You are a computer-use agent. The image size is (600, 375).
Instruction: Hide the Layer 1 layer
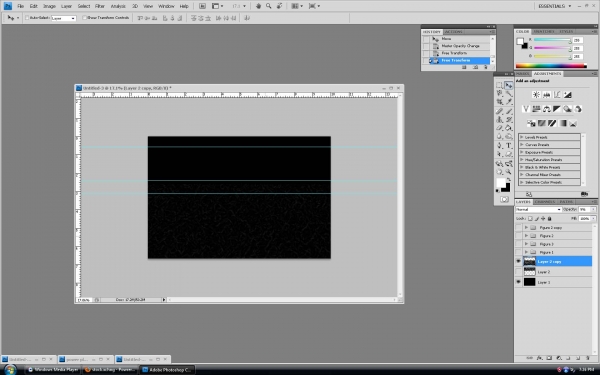tap(518, 282)
